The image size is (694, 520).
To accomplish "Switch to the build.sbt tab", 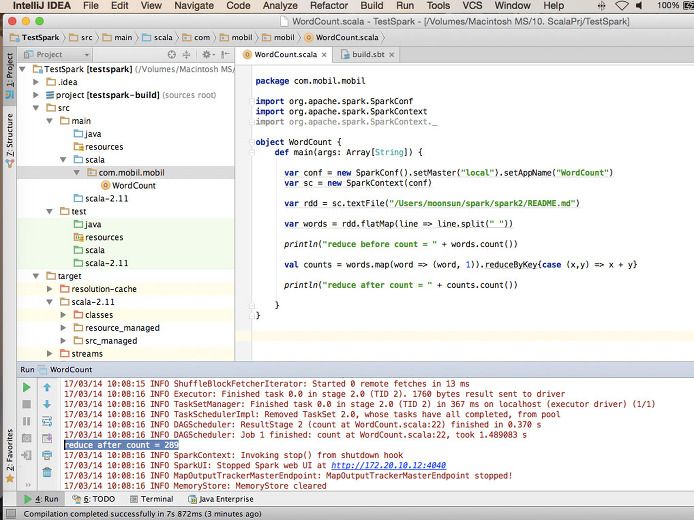I will tap(368, 54).
